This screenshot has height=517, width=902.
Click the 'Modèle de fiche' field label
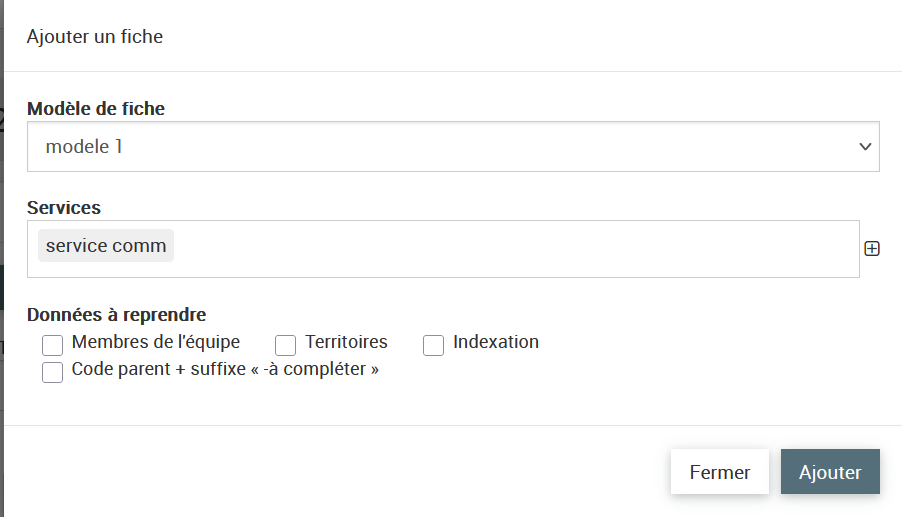96,109
